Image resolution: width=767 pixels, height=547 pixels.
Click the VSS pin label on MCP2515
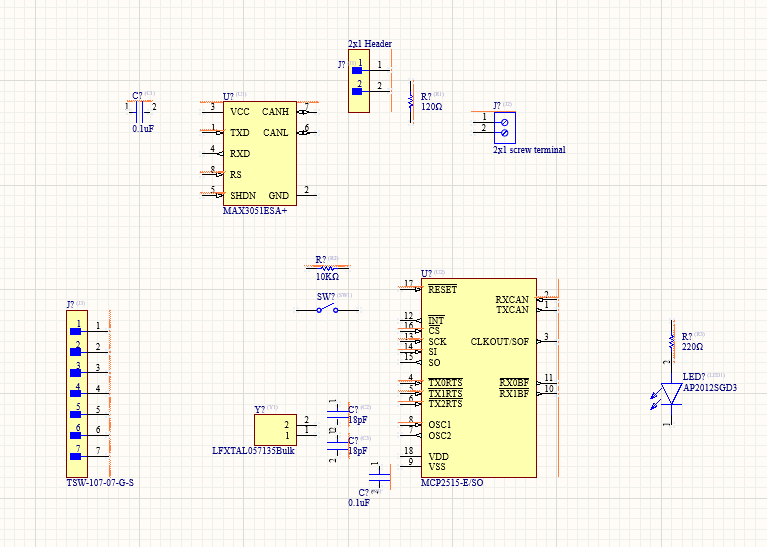(437, 467)
